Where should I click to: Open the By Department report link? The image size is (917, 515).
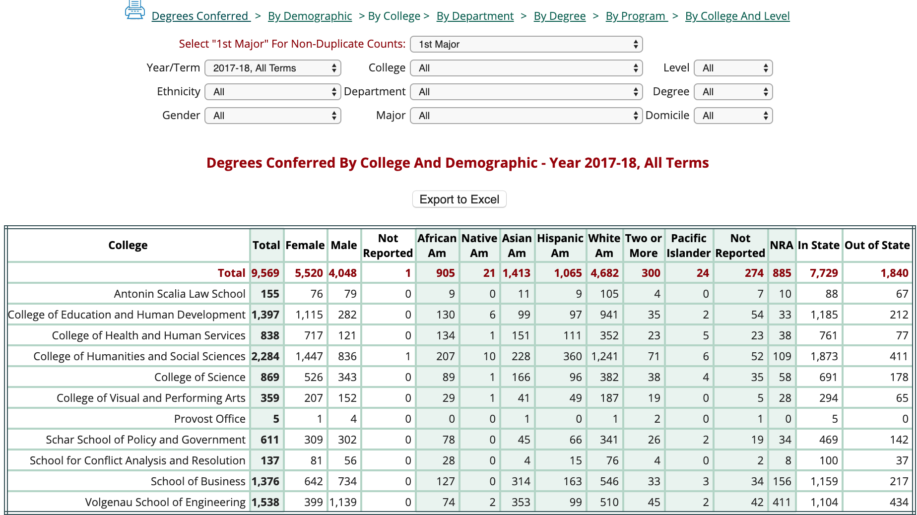475,16
